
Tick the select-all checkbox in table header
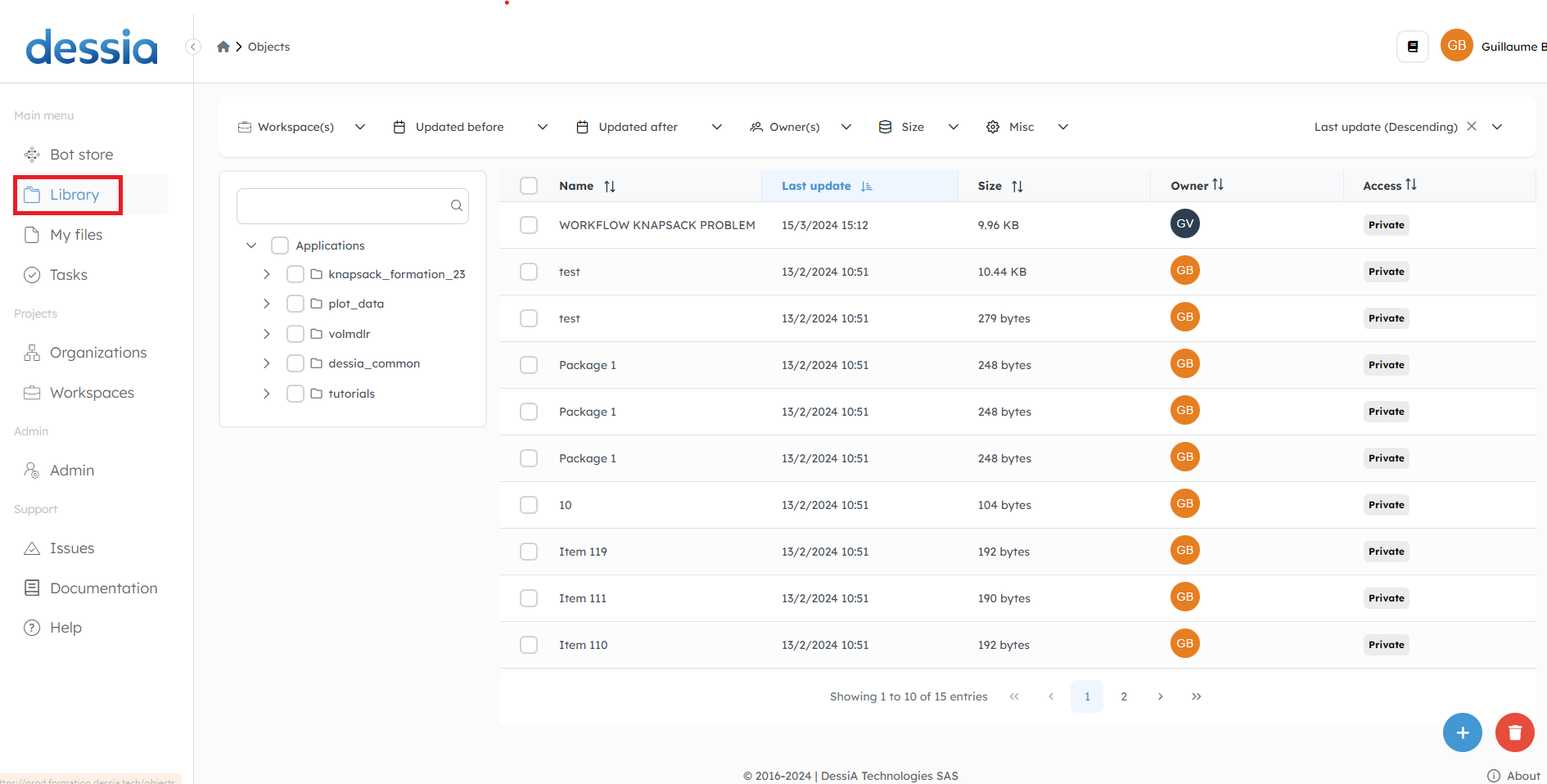point(529,186)
